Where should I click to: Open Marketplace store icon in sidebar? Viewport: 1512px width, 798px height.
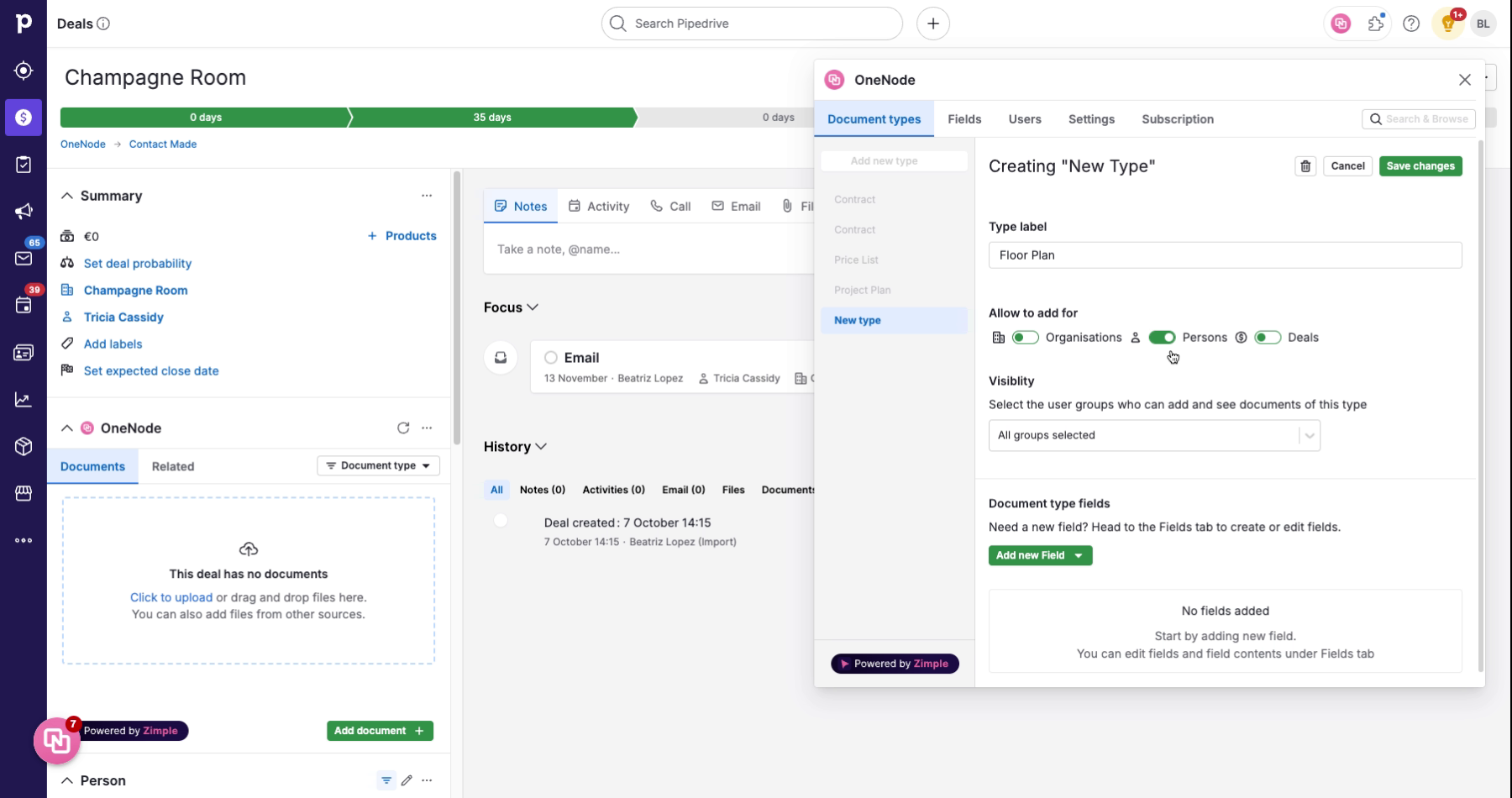pos(24,493)
